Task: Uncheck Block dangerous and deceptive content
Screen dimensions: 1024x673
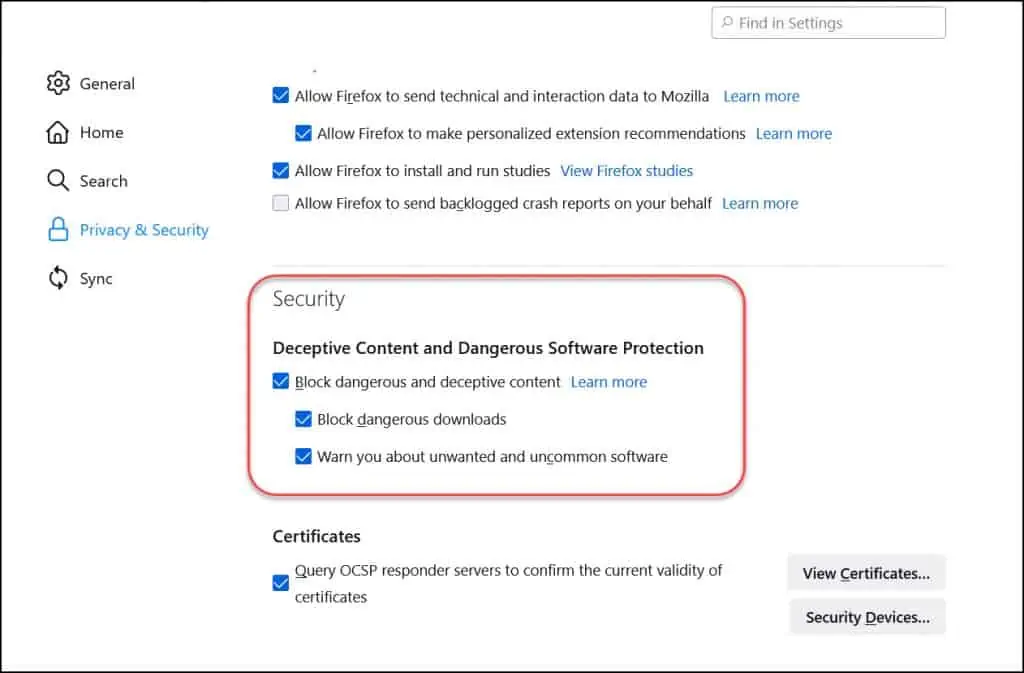Action: pyautogui.click(x=281, y=382)
